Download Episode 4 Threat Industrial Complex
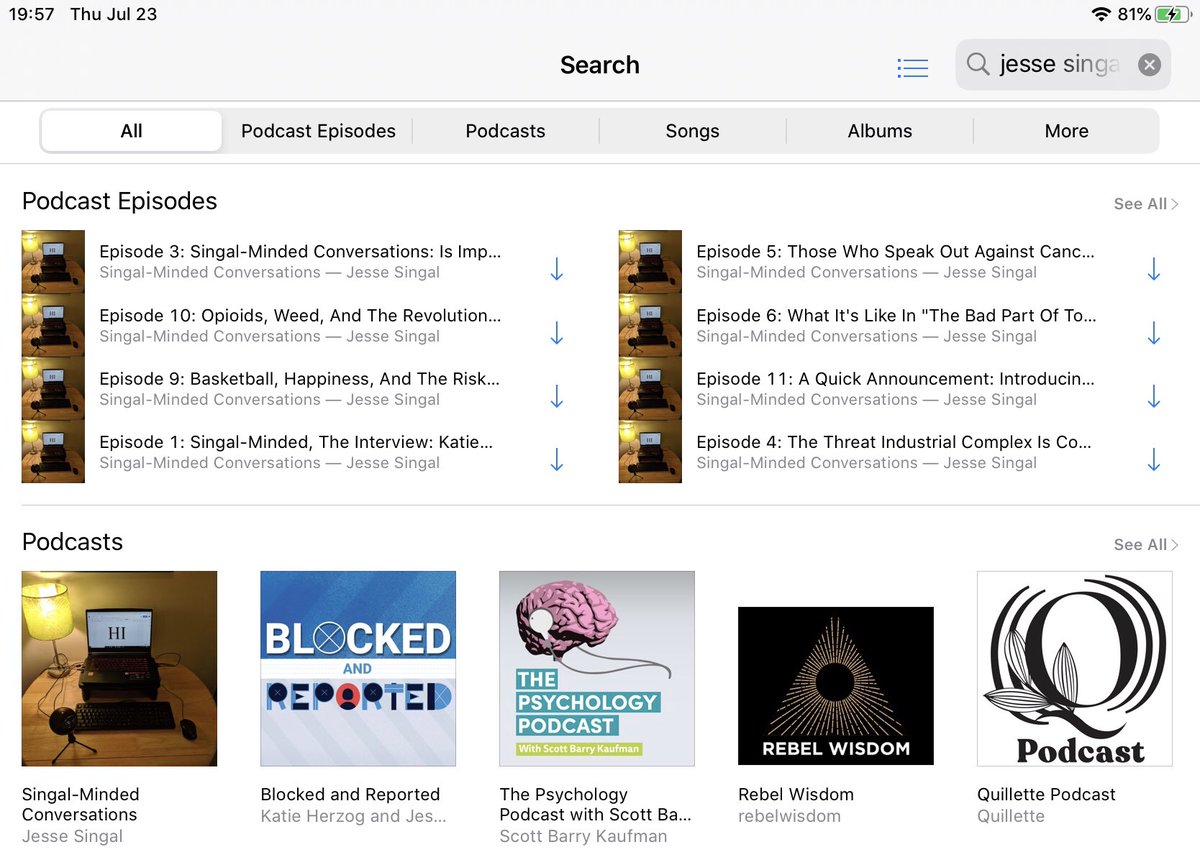The width and height of the screenshot is (1200, 865). pyautogui.click(x=1154, y=460)
